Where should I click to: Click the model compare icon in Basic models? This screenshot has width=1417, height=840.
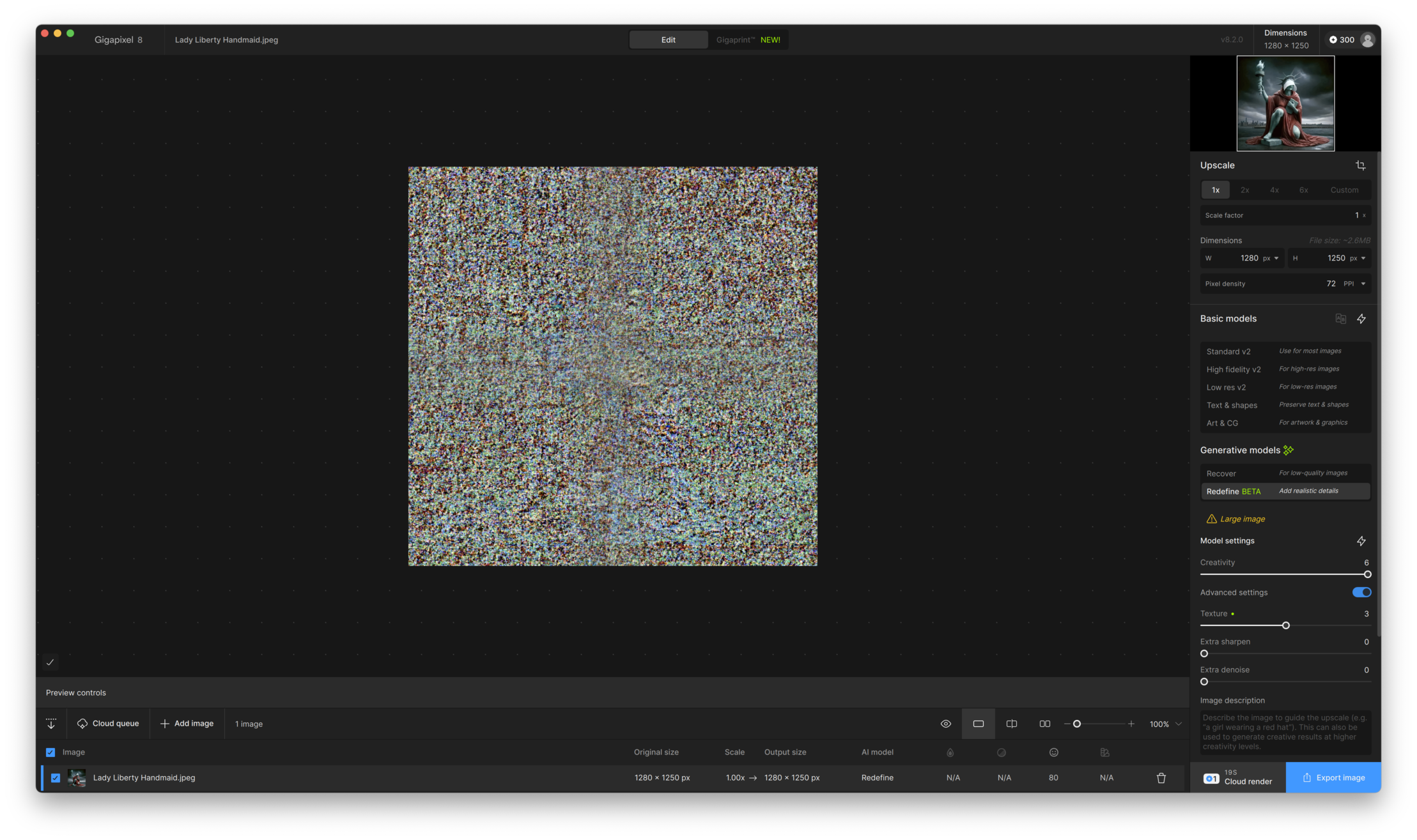tap(1340, 319)
